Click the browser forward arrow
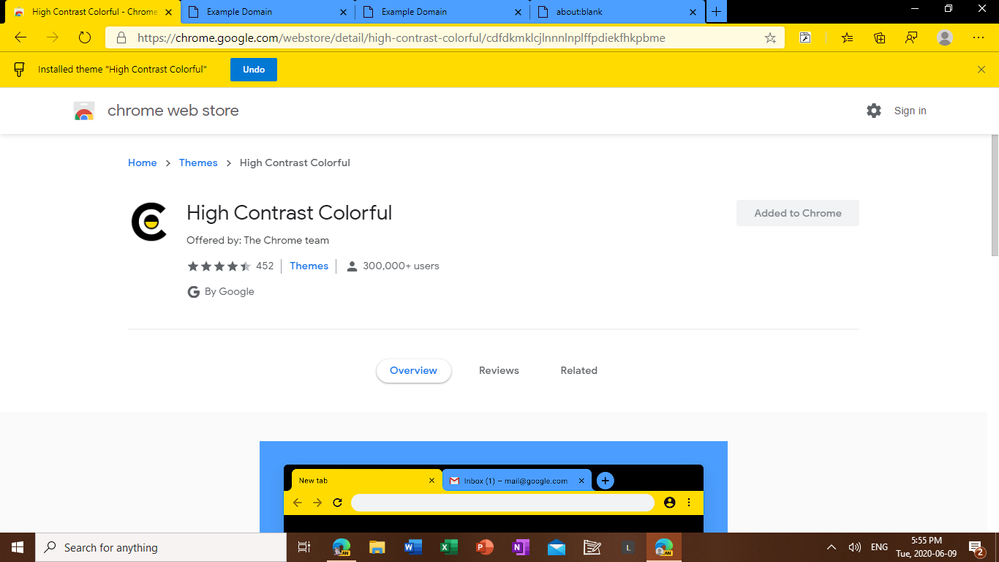Viewport: 999px width, 562px height. (52, 38)
